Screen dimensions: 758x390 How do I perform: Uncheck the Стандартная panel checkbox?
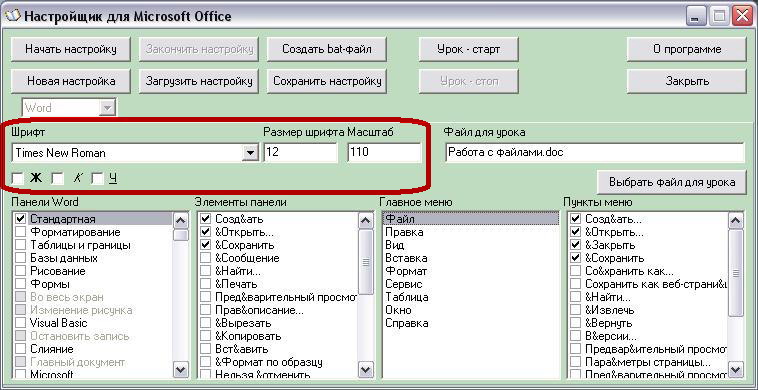pyautogui.click(x=20, y=219)
